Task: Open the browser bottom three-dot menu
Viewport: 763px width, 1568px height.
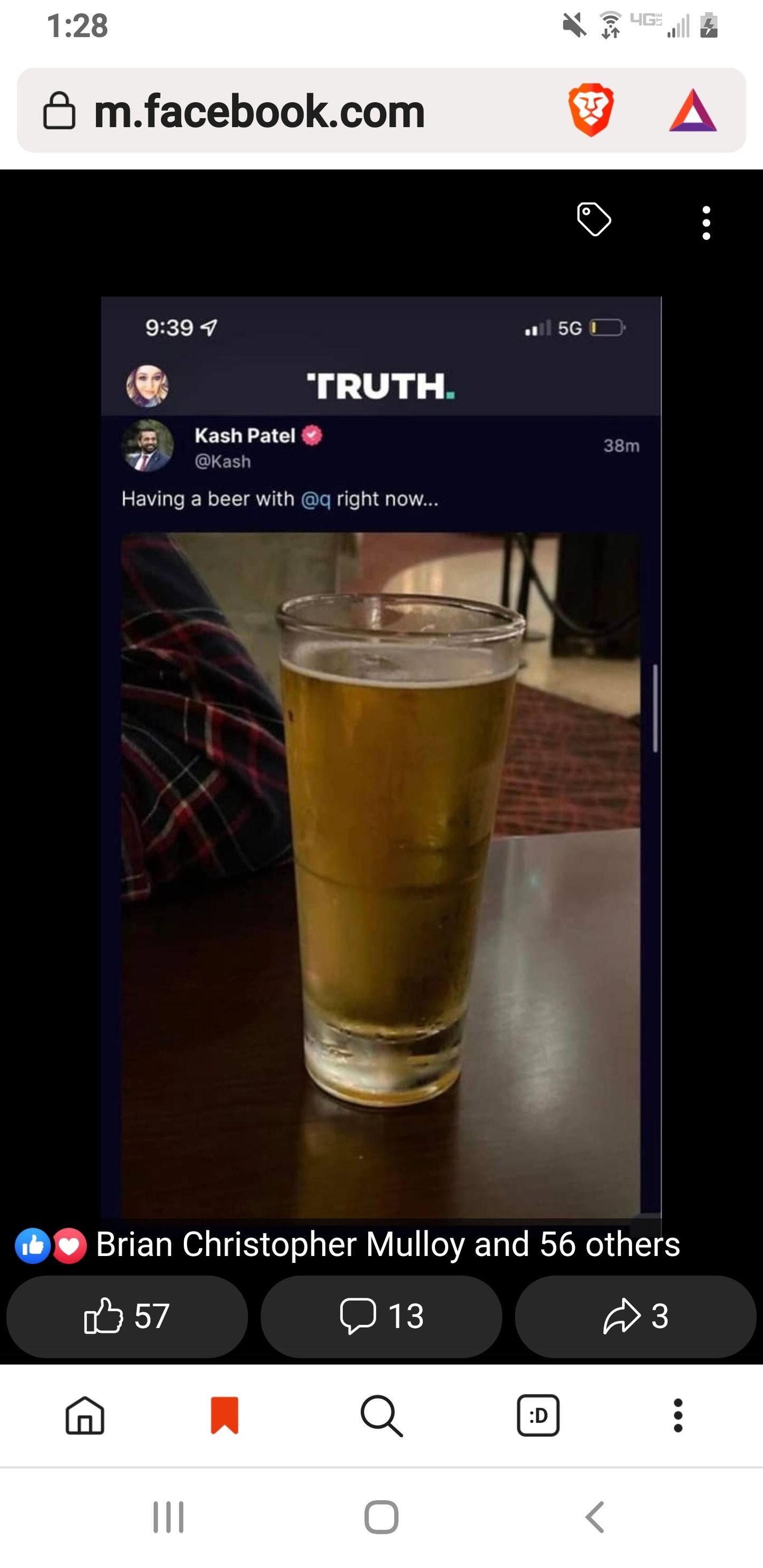Action: coord(678,1415)
